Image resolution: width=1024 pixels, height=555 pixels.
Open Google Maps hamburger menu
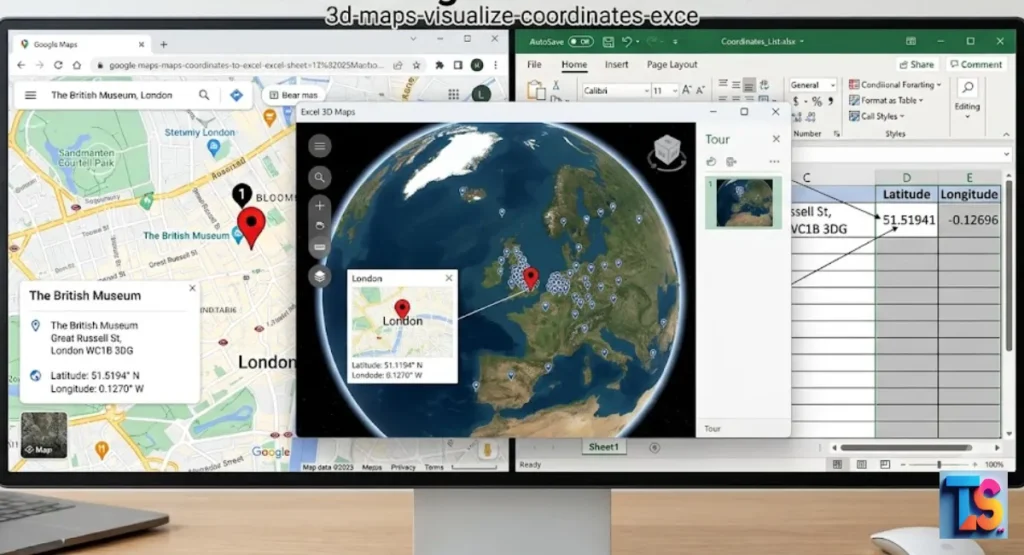coord(30,95)
